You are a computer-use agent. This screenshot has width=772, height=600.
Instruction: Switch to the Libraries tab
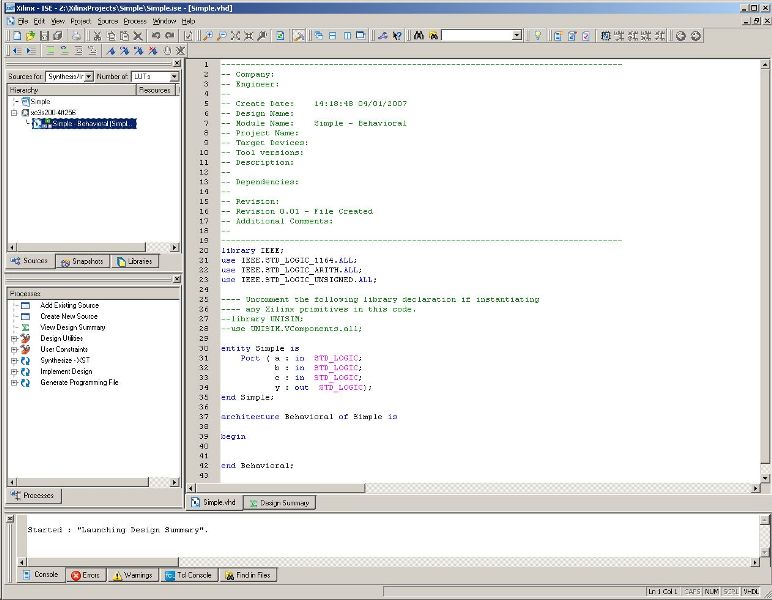point(134,261)
